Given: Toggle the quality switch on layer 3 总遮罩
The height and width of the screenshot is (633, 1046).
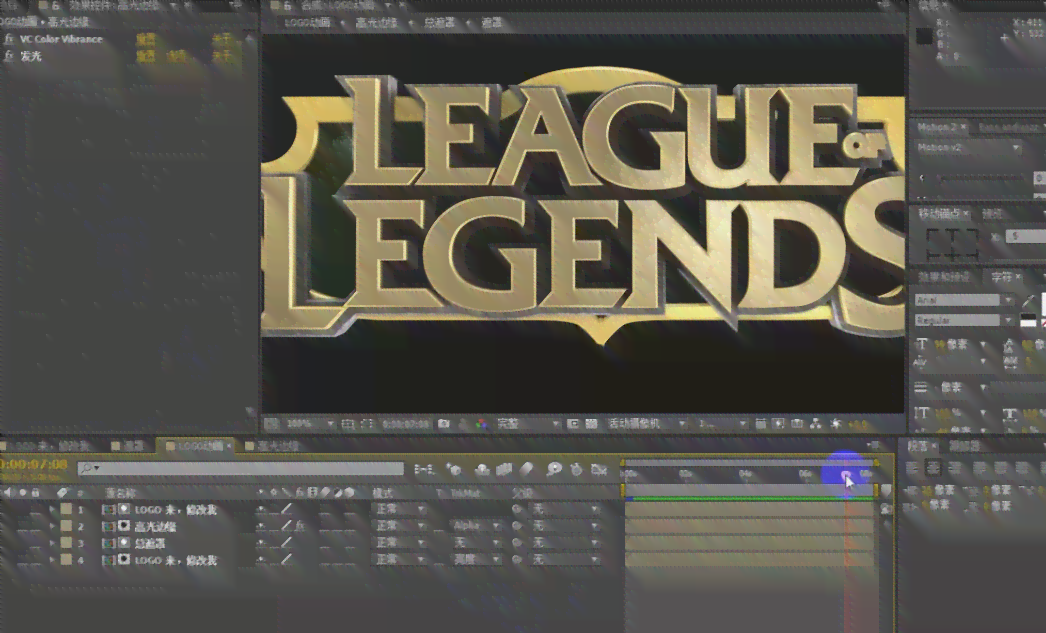Looking at the screenshot, I should click(x=286, y=543).
